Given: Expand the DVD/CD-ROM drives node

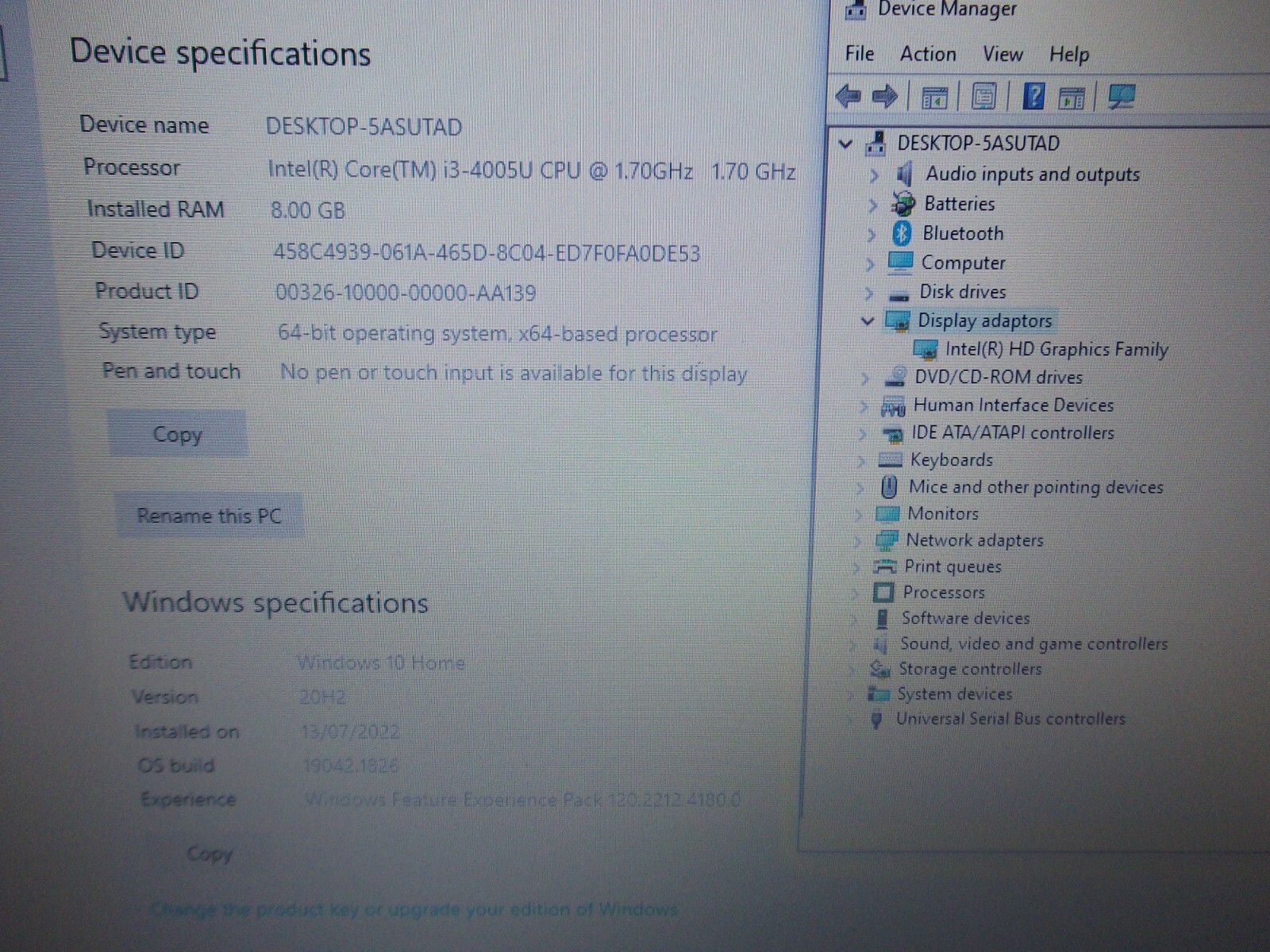Looking at the screenshot, I should click(864, 378).
